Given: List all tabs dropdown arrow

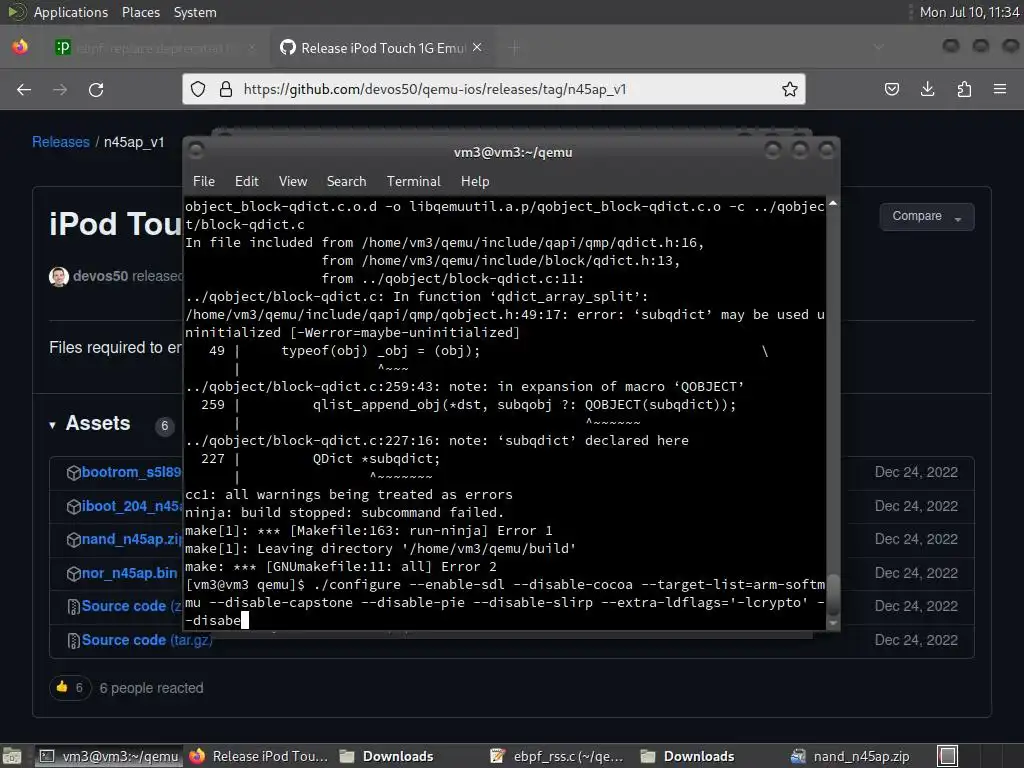Looking at the screenshot, I should 878,48.
